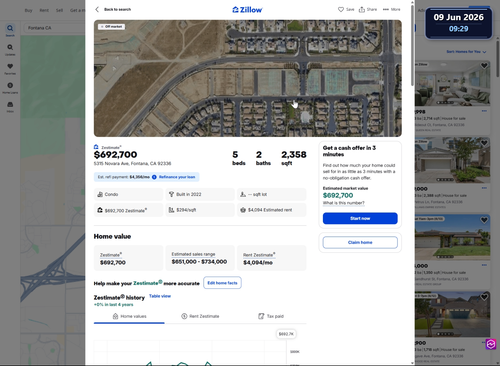The width and height of the screenshot is (500, 366).
Task: Favorite the 2,714 sqft house listing
Action: (x=484, y=66)
